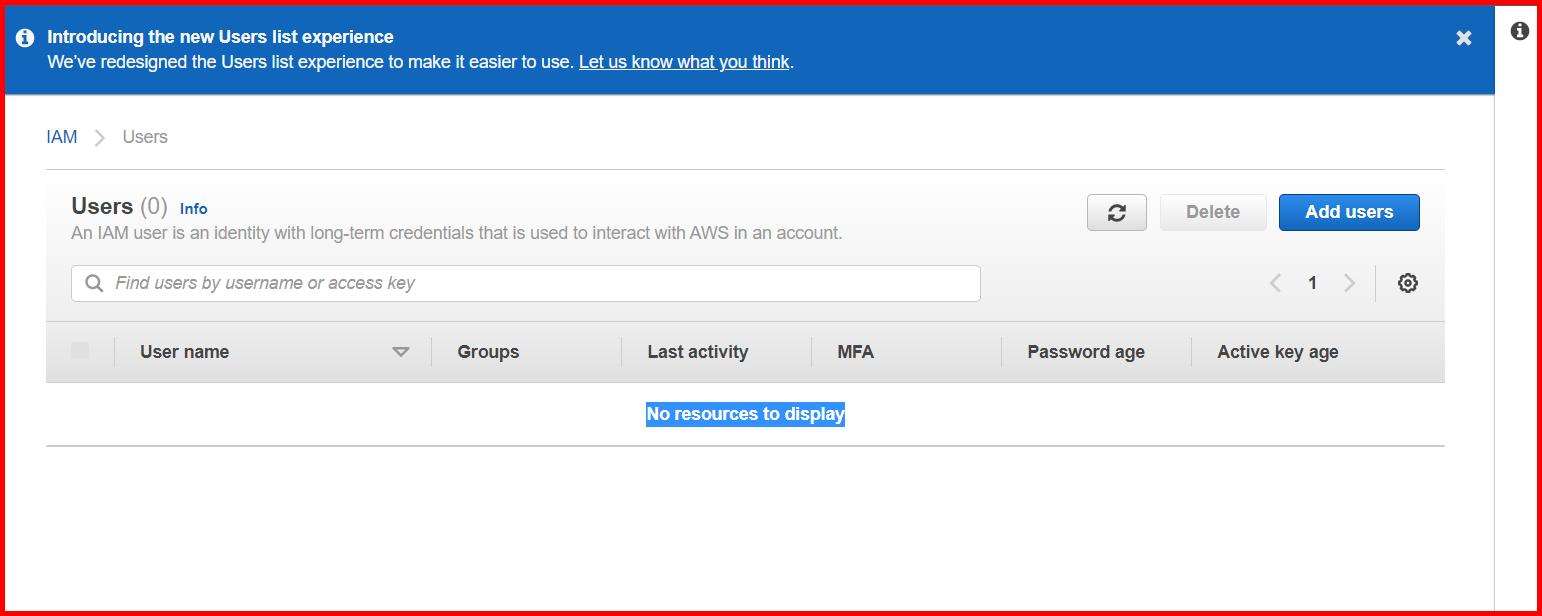Image resolution: width=1542 pixels, height=616 pixels.
Task: Select Users in the breadcrumb trail
Action: 145,136
